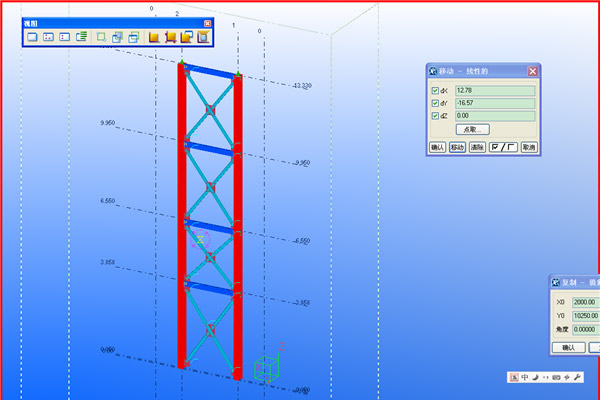
Task: Click the dX value field showing 12.78
Action: pos(495,91)
